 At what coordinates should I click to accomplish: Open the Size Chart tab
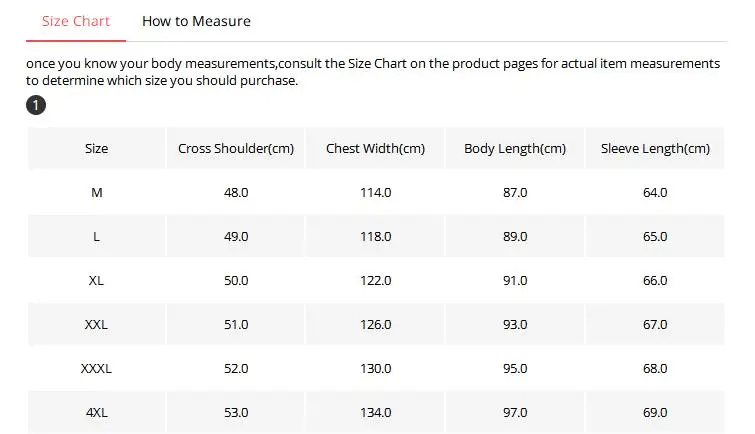(x=76, y=21)
